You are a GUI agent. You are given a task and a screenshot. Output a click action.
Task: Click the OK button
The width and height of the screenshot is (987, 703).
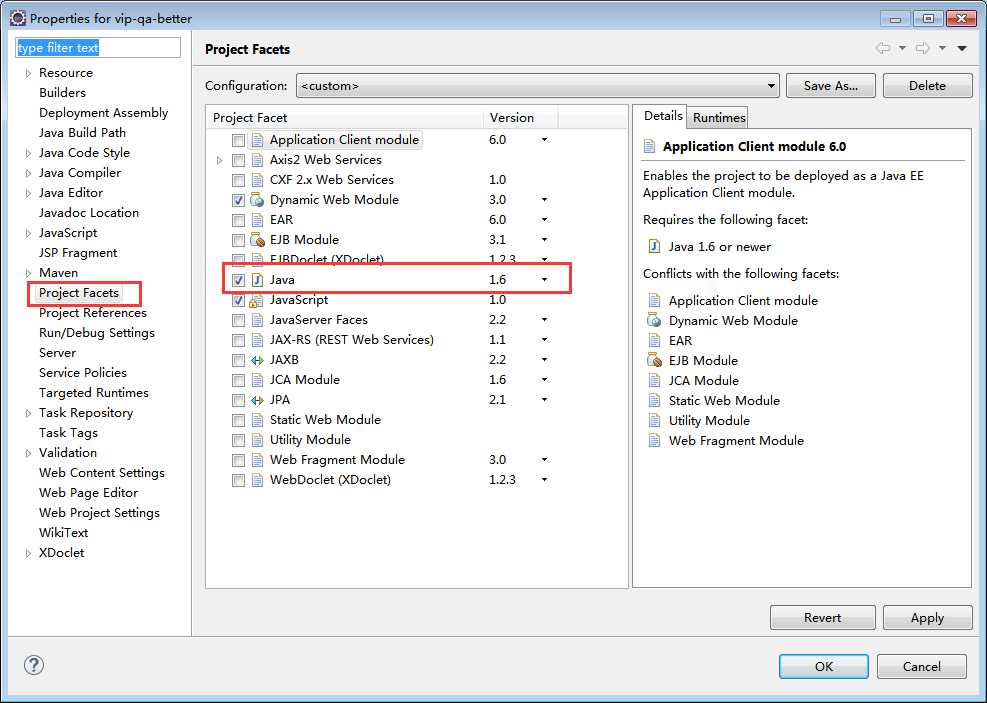click(x=823, y=666)
